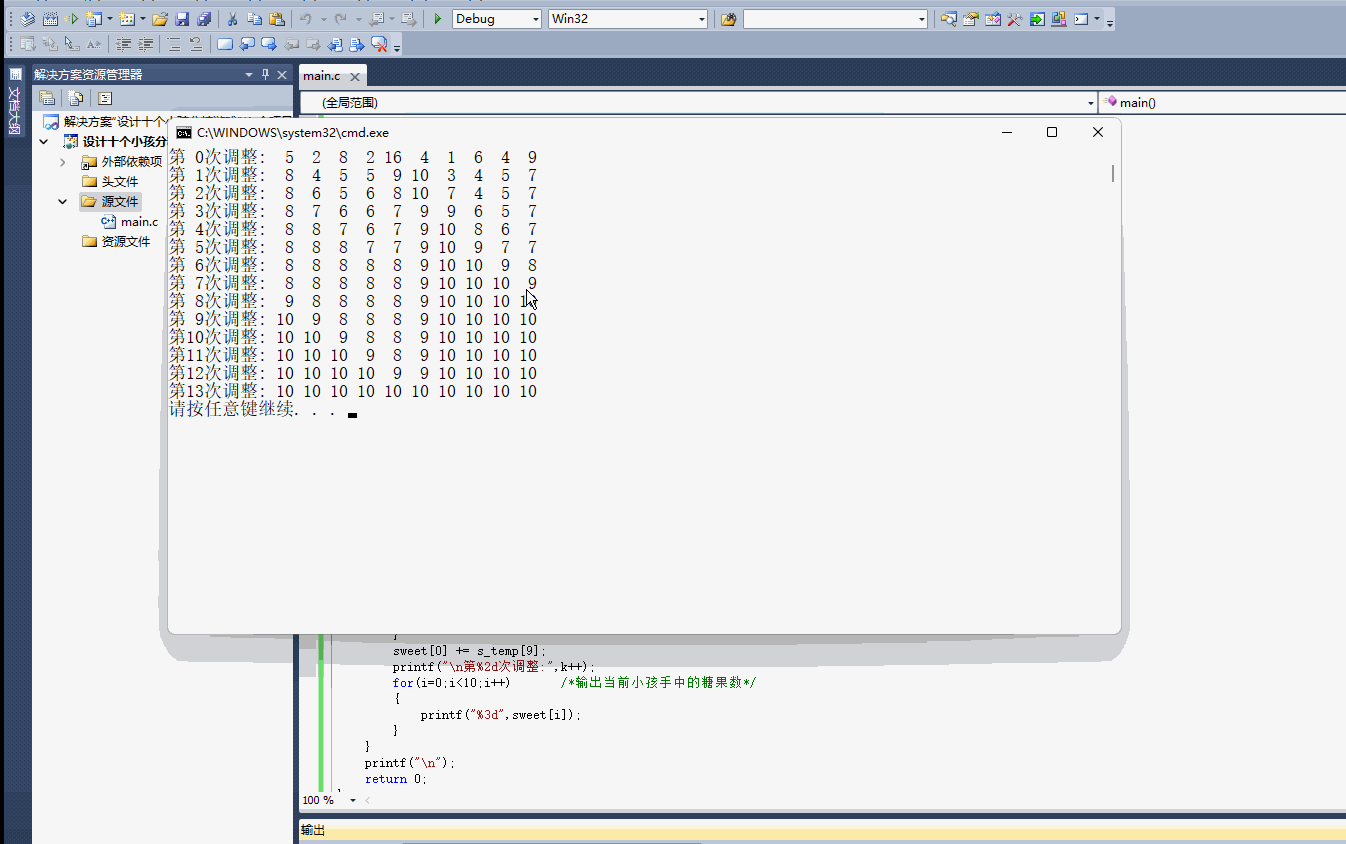This screenshot has width=1346, height=844.
Task: Click the 第 0次调整 output line in console
Action: coord(353,157)
